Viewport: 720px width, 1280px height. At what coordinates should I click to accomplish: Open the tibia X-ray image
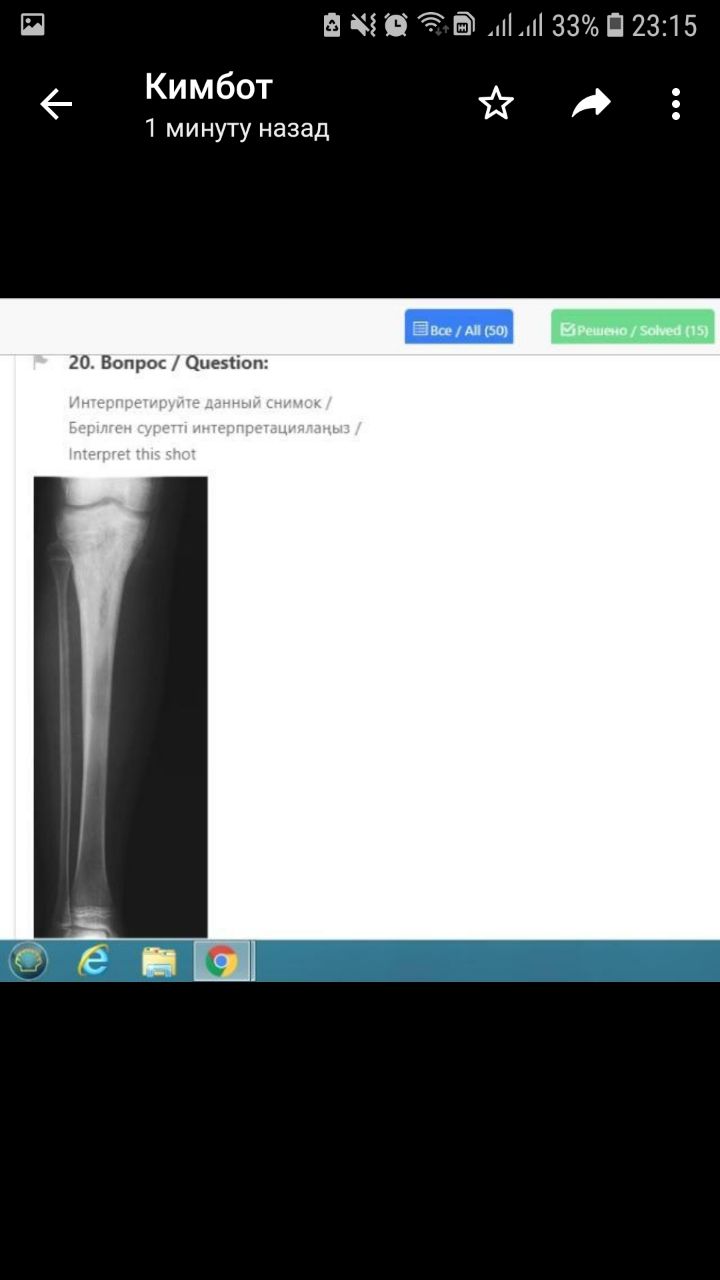pos(121,707)
